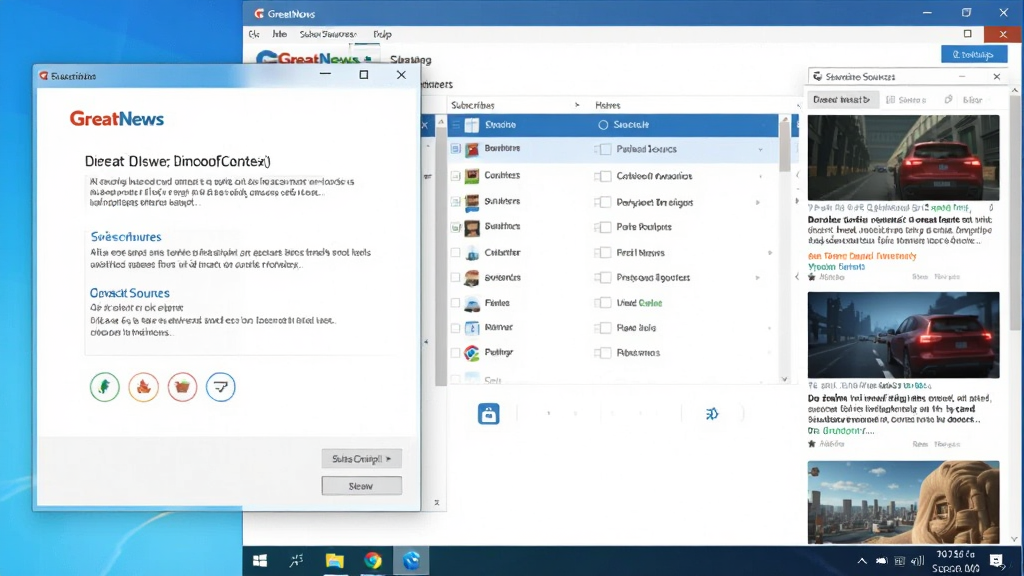Click the down arrow at the list scrollbar bottom
The height and width of the screenshot is (576, 1024).
pyautogui.click(x=784, y=379)
